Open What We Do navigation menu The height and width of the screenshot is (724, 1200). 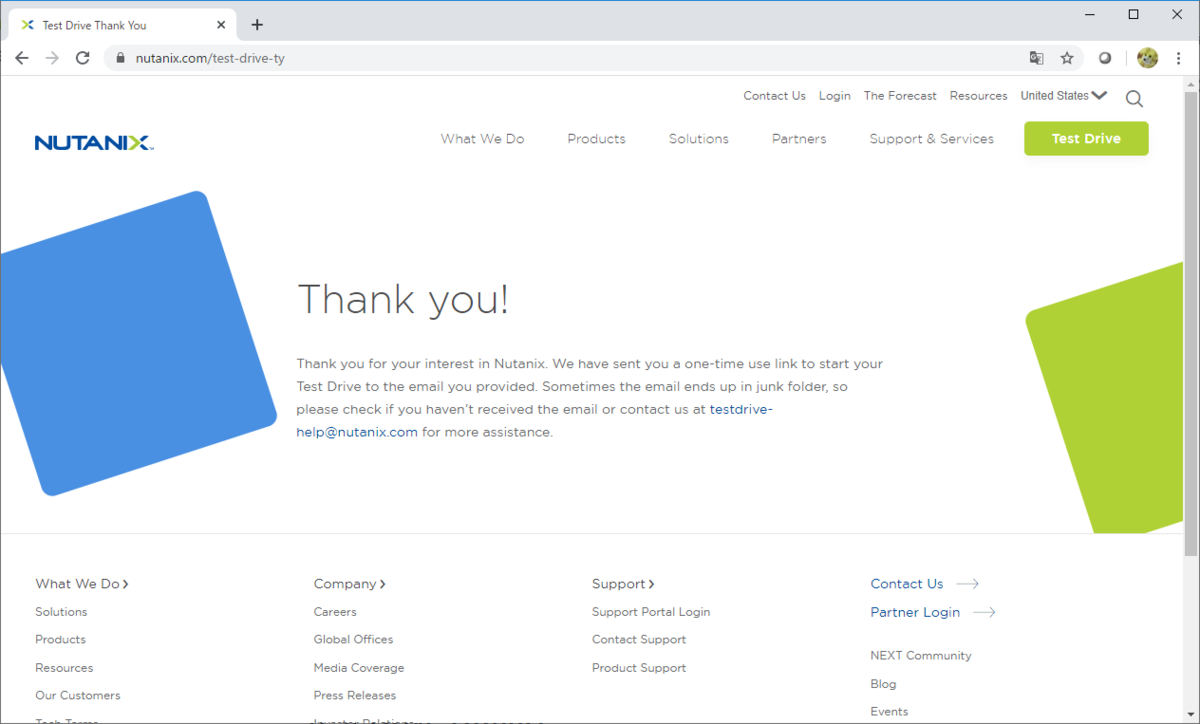coord(482,139)
